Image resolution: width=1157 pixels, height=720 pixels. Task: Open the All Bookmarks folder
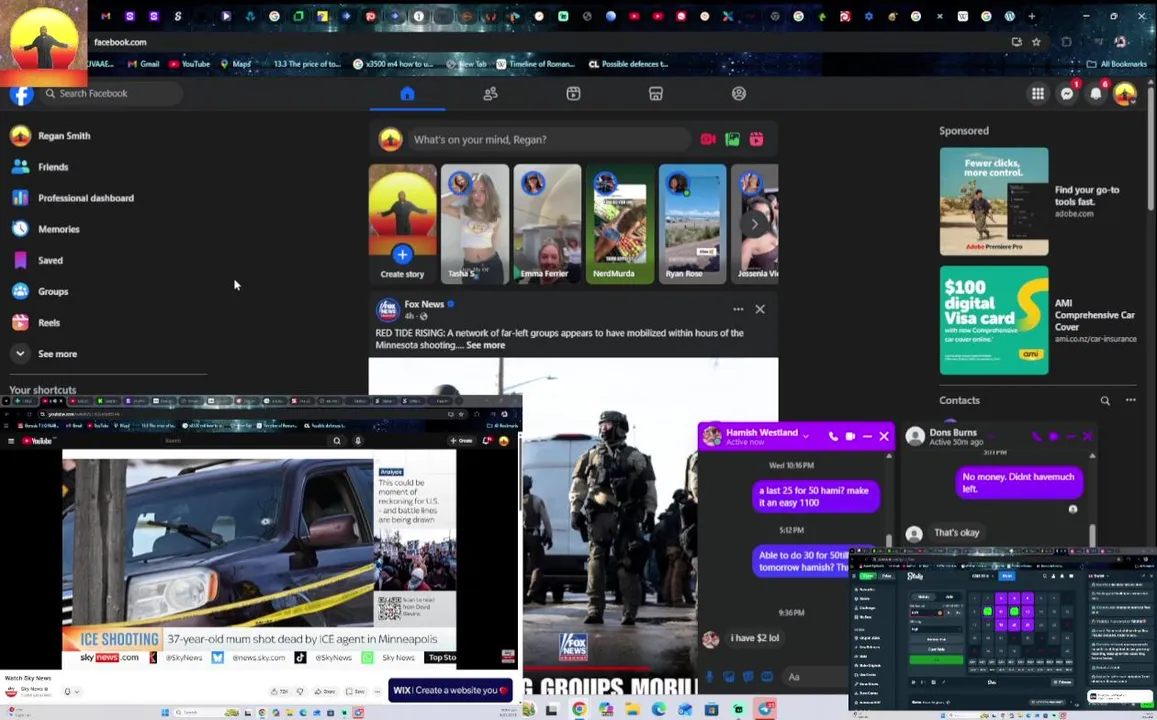click(x=1116, y=64)
